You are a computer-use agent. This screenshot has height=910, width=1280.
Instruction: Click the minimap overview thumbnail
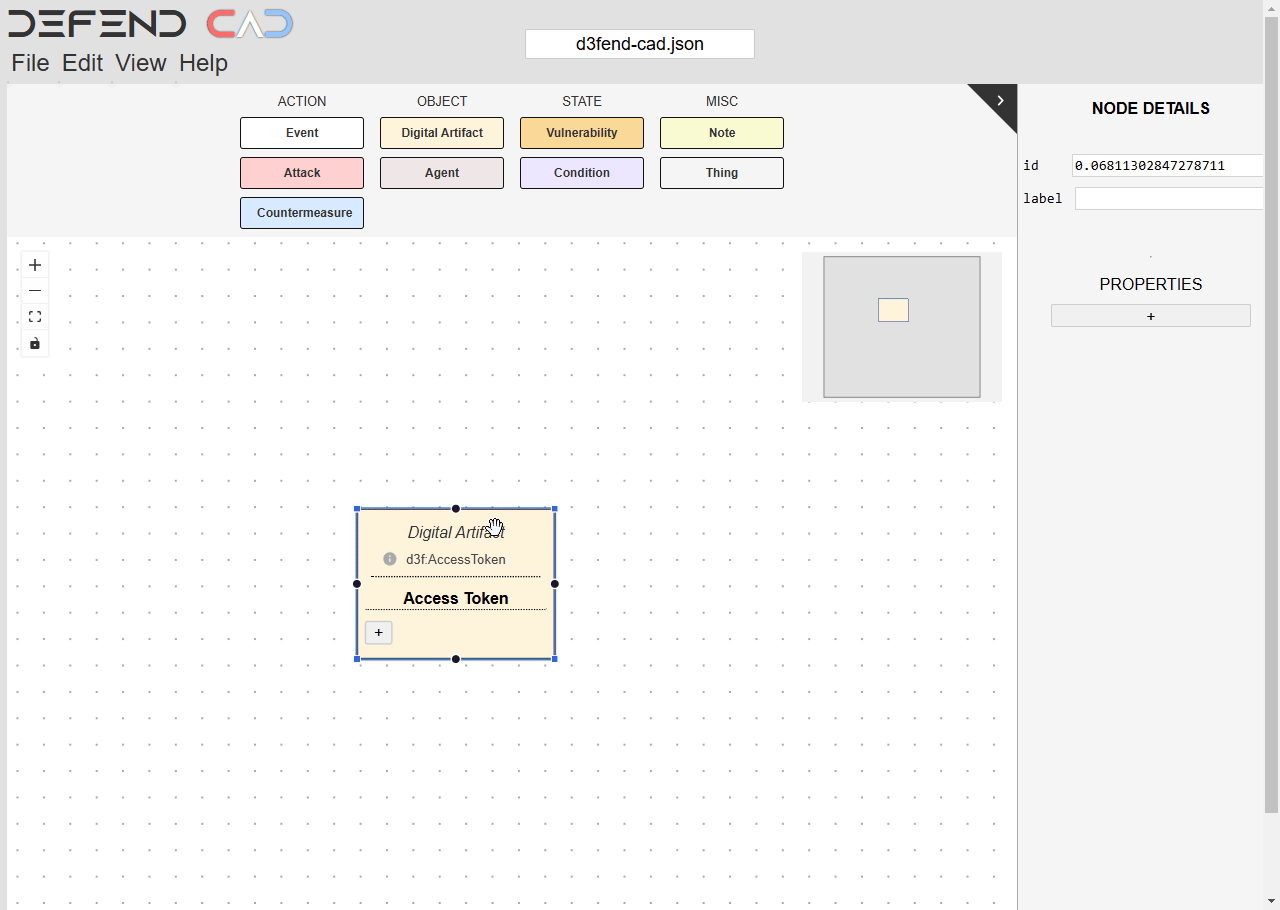[x=901, y=327]
